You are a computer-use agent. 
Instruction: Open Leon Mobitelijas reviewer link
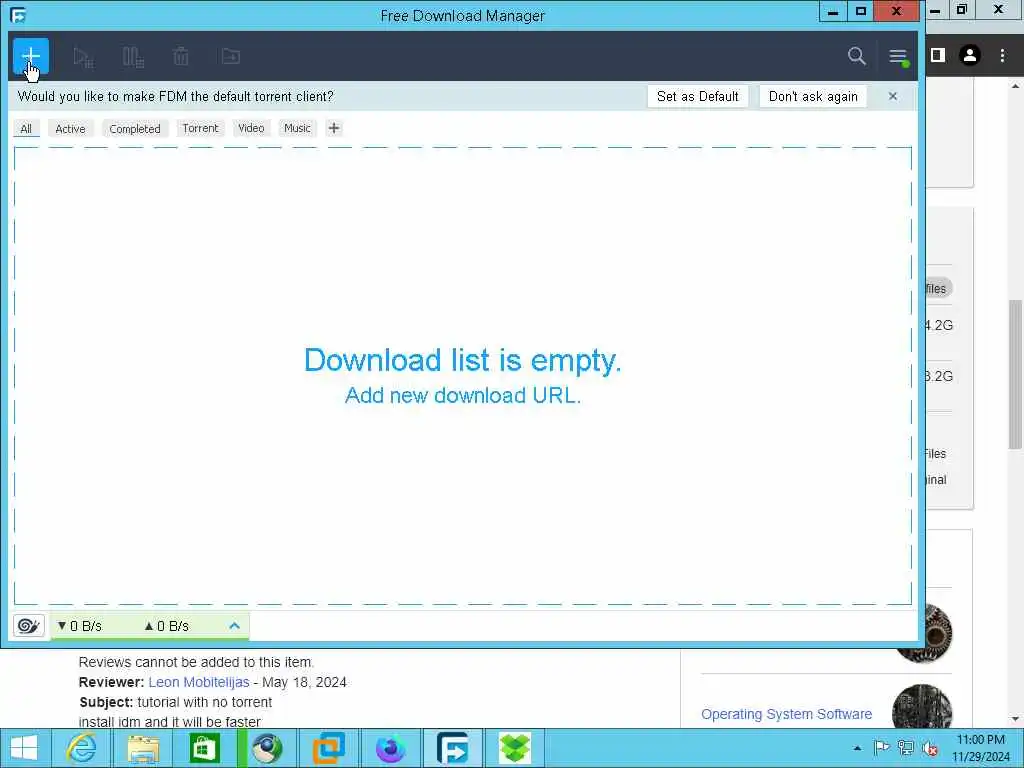point(199,682)
